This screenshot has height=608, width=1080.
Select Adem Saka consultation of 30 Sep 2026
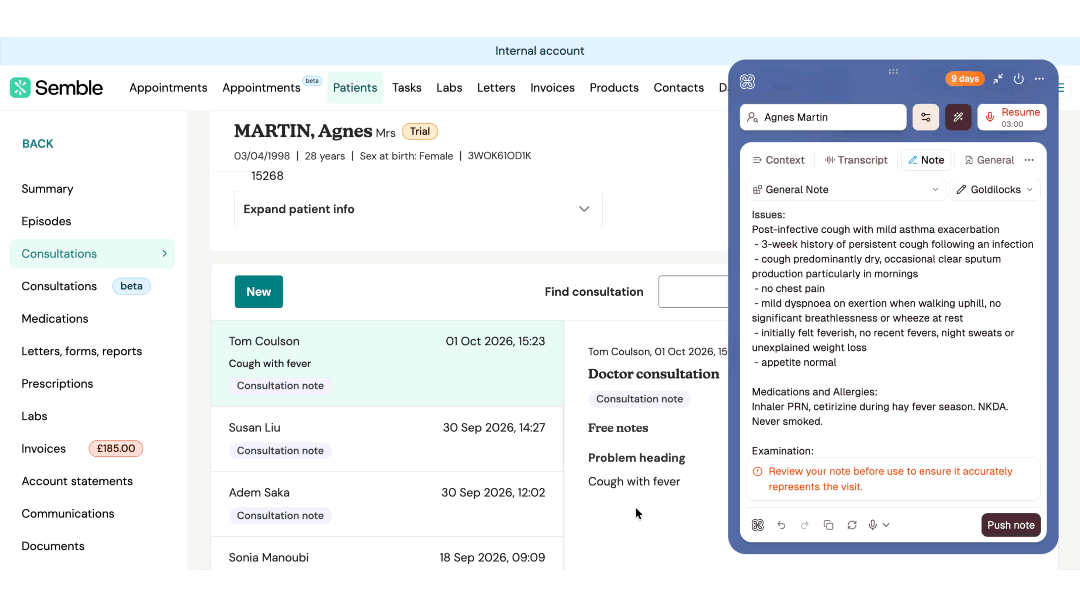click(x=387, y=504)
